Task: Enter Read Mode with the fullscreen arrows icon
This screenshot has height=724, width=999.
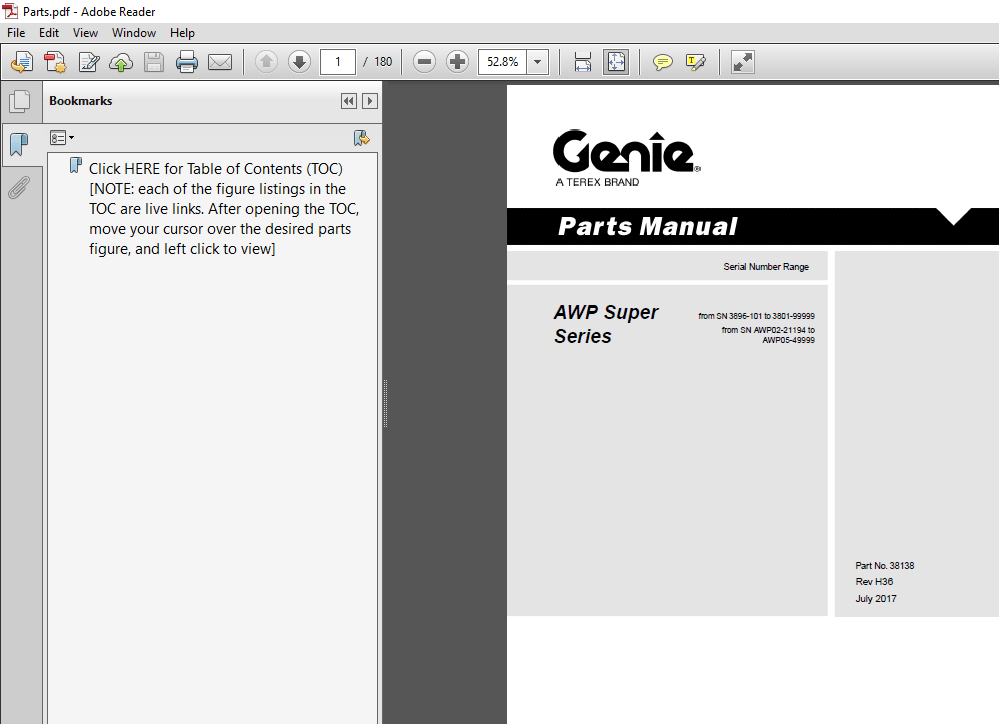Action: [742, 61]
